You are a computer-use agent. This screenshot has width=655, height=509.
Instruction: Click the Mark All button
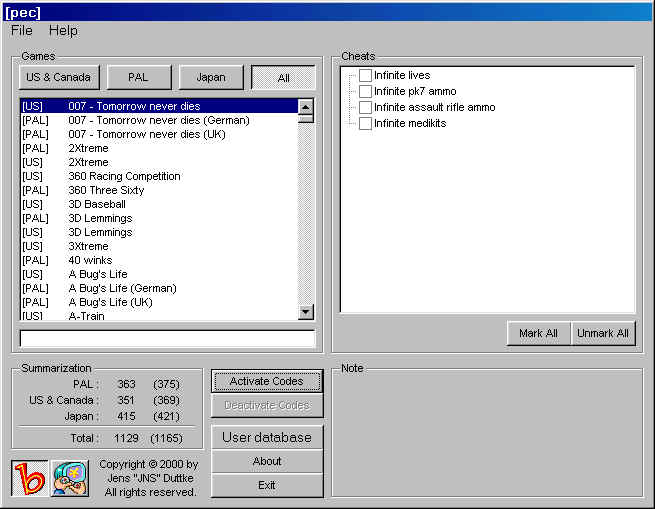tap(538, 333)
